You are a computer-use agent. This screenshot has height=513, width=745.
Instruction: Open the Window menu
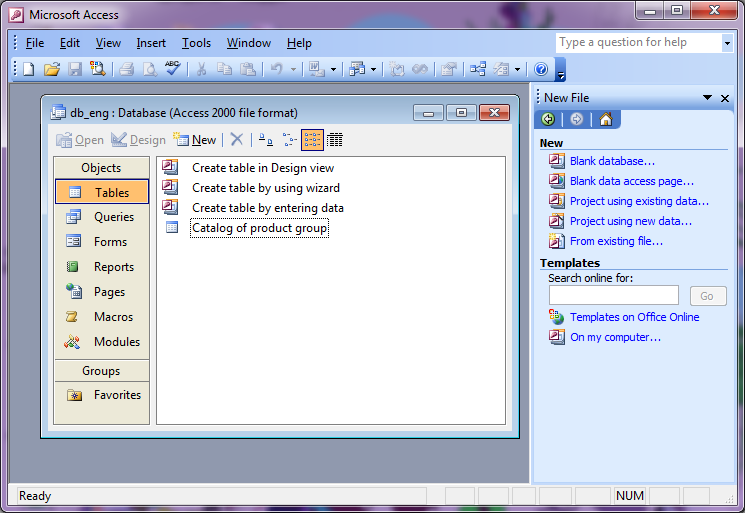tap(248, 43)
